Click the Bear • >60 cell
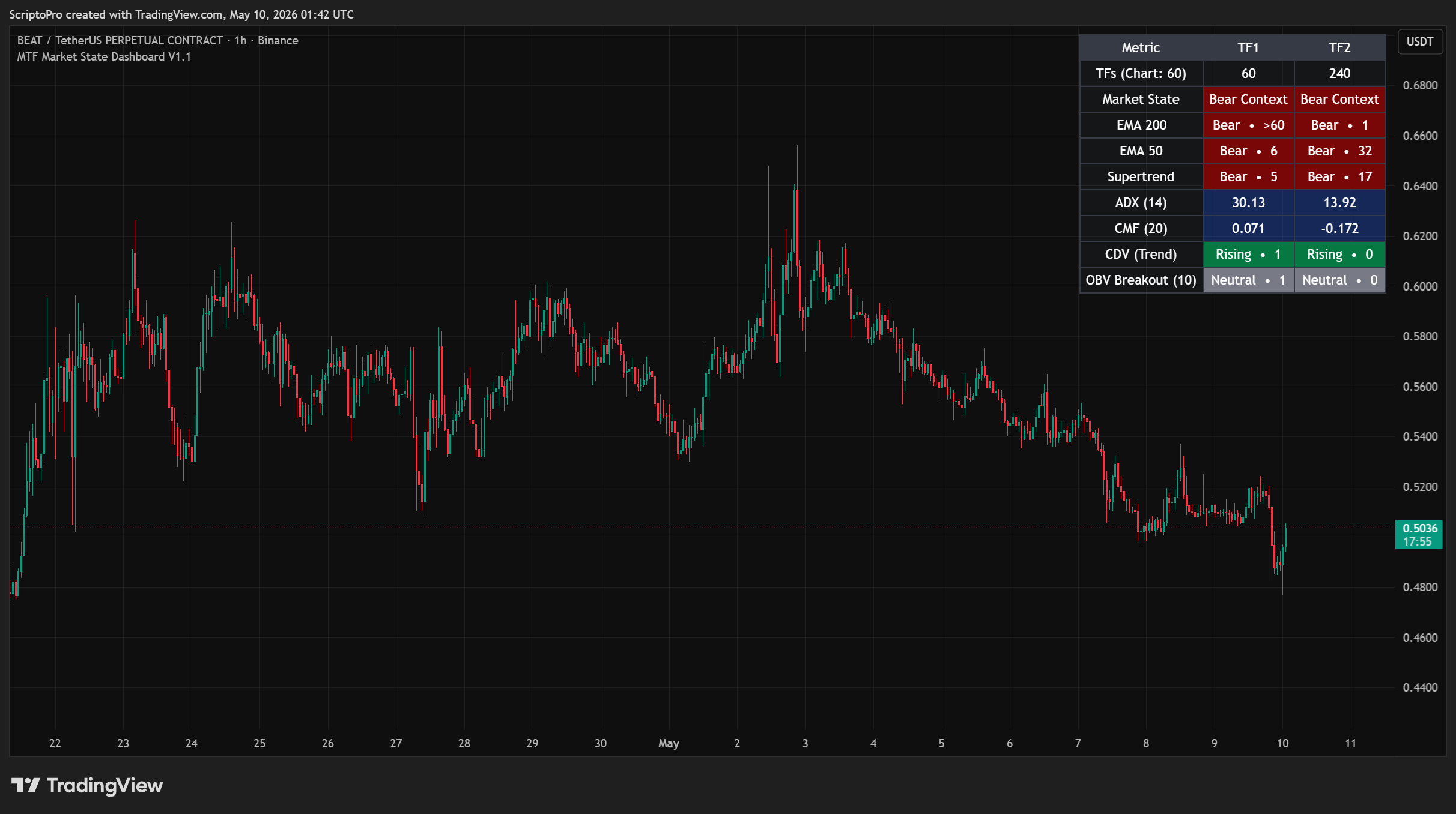This screenshot has height=814, width=1456. (1248, 125)
